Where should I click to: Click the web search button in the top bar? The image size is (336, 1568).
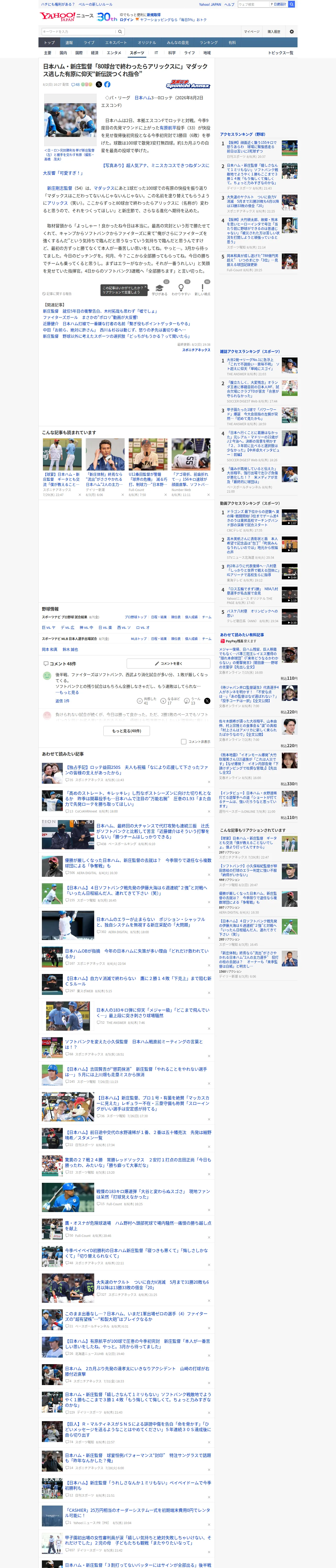[x=292, y=4]
